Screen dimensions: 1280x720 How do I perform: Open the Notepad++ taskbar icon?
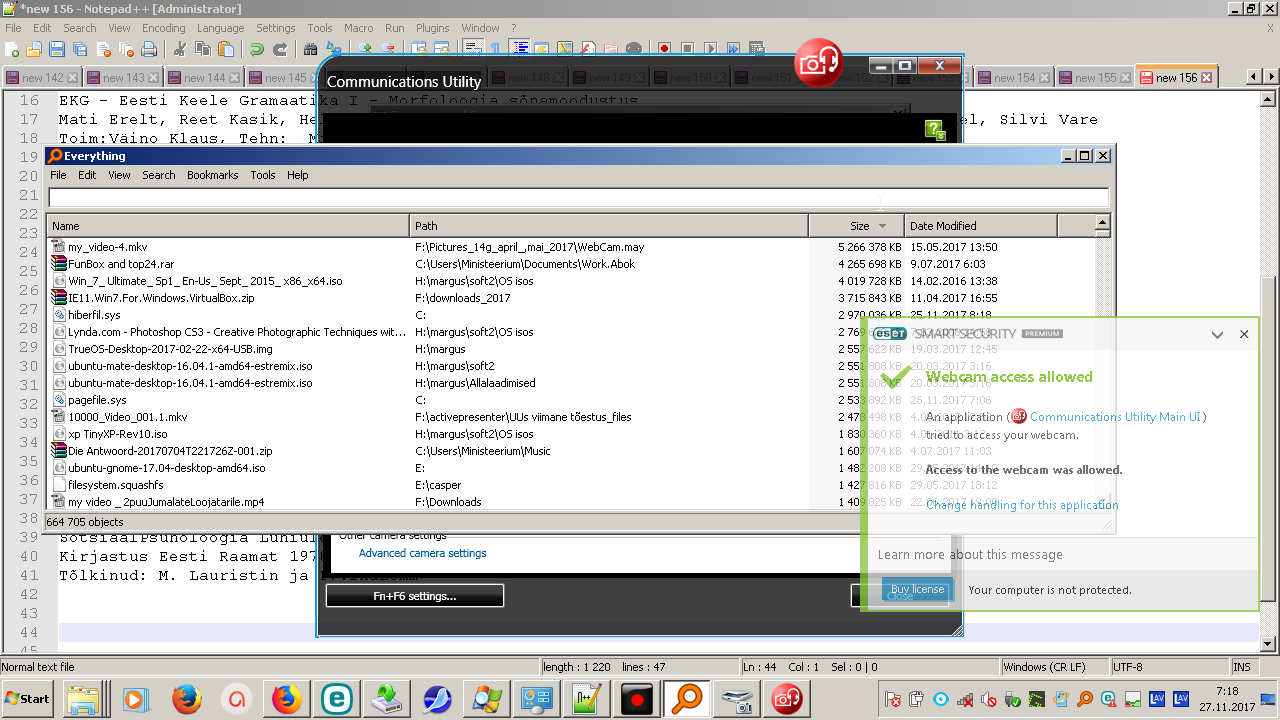(587, 699)
